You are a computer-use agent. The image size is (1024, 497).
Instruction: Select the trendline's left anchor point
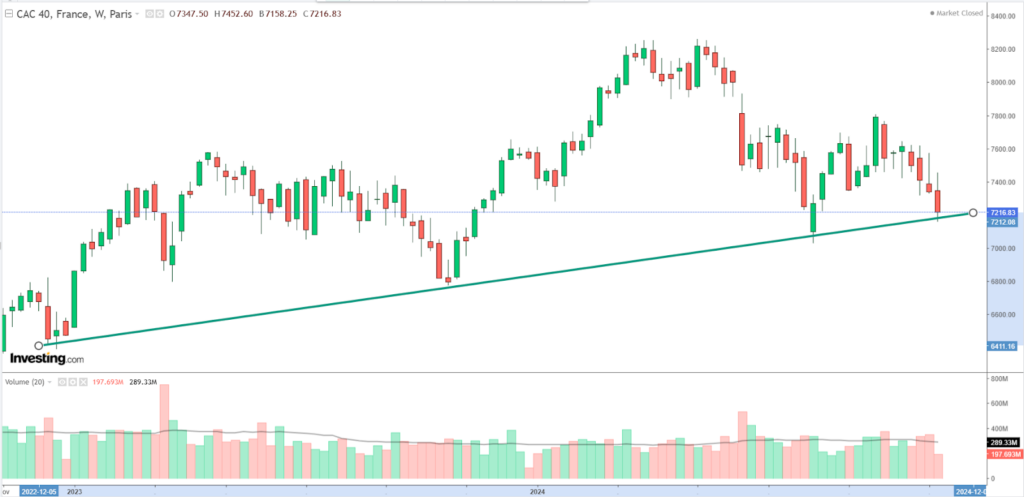(39, 346)
